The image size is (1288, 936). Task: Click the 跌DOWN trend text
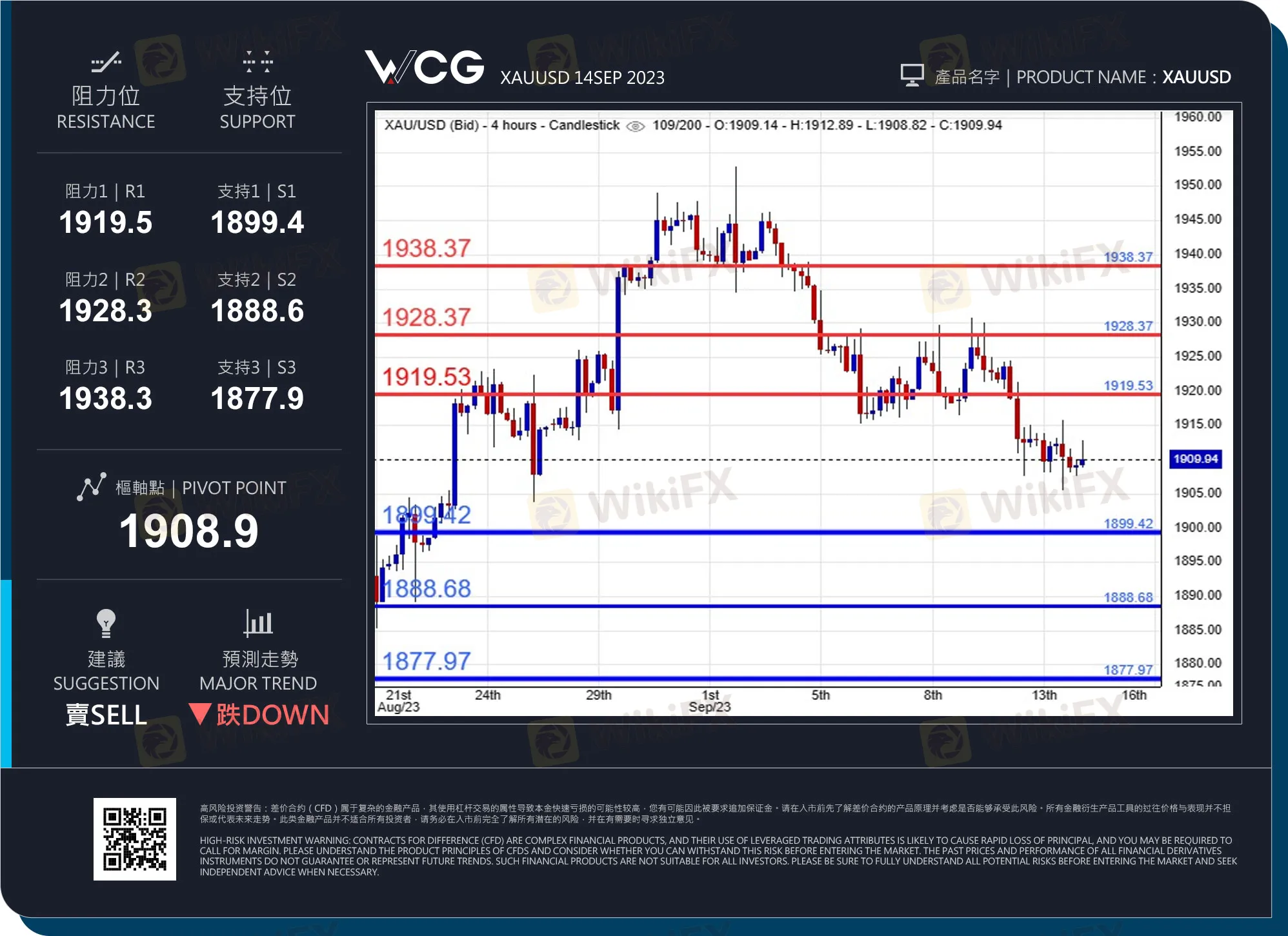tap(273, 715)
